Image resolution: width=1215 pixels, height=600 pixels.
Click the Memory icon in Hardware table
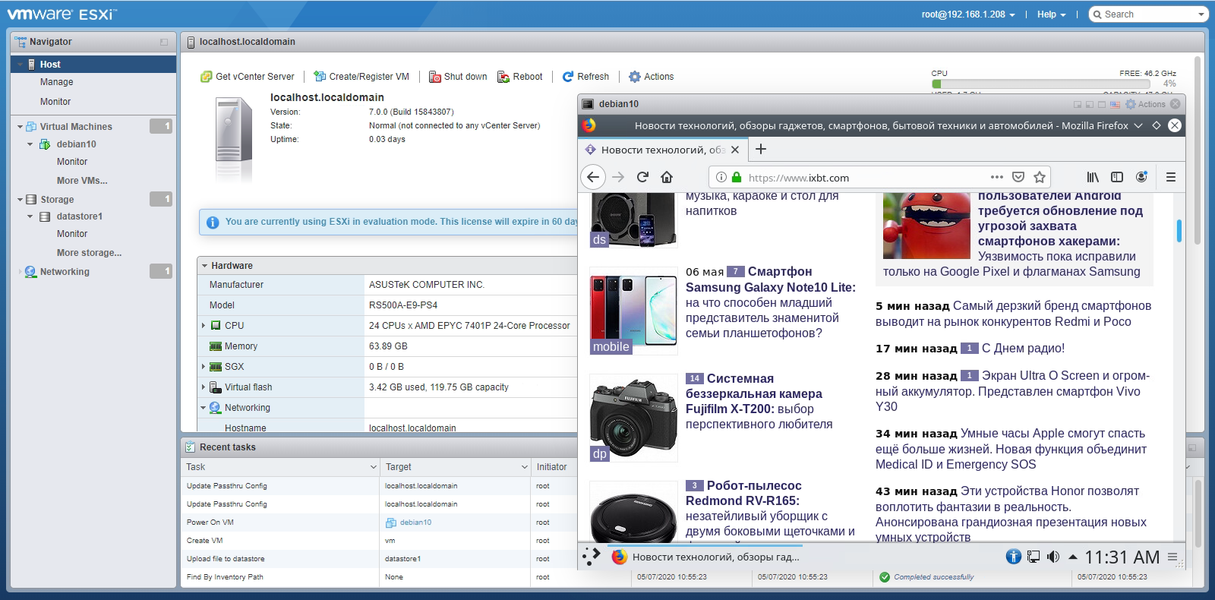pyautogui.click(x=215, y=346)
